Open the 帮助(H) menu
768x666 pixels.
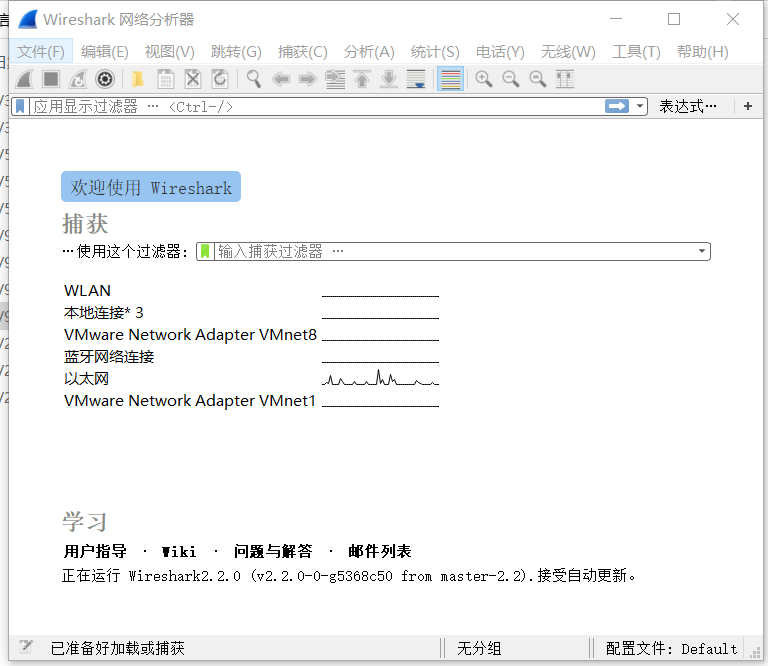click(703, 51)
